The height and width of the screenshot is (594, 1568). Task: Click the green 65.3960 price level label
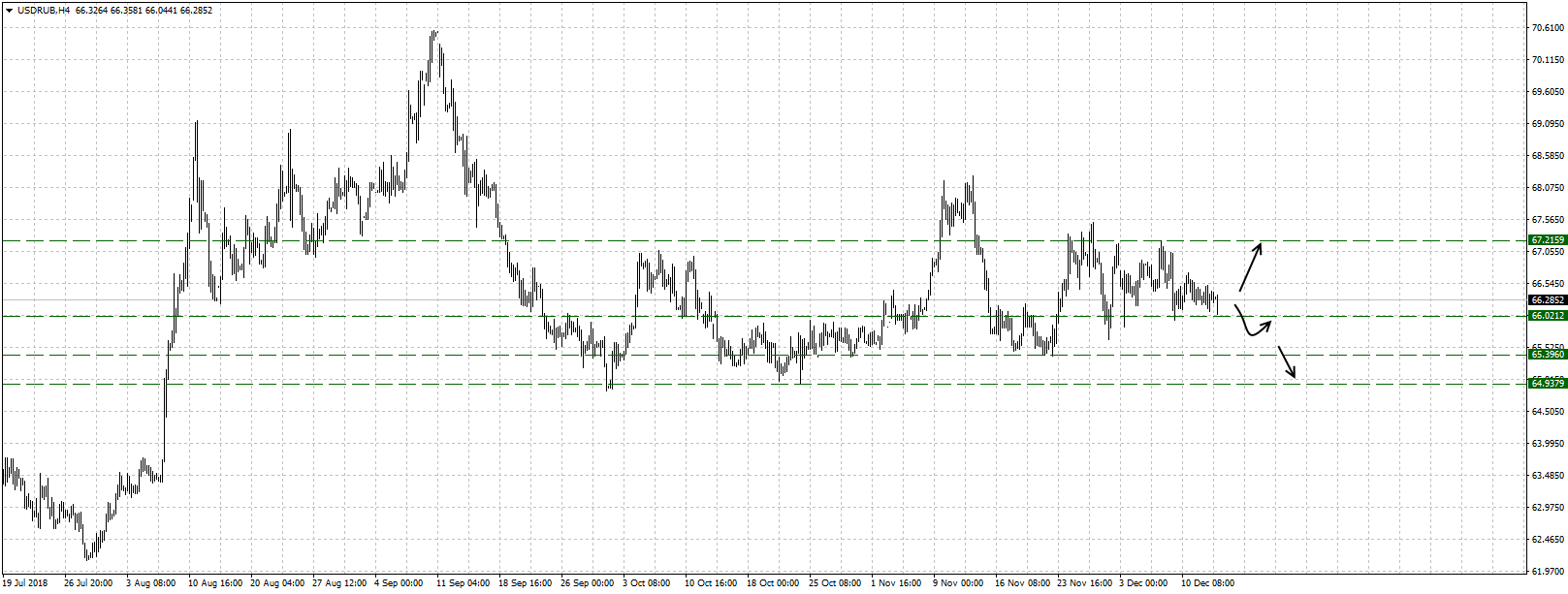(x=1547, y=355)
